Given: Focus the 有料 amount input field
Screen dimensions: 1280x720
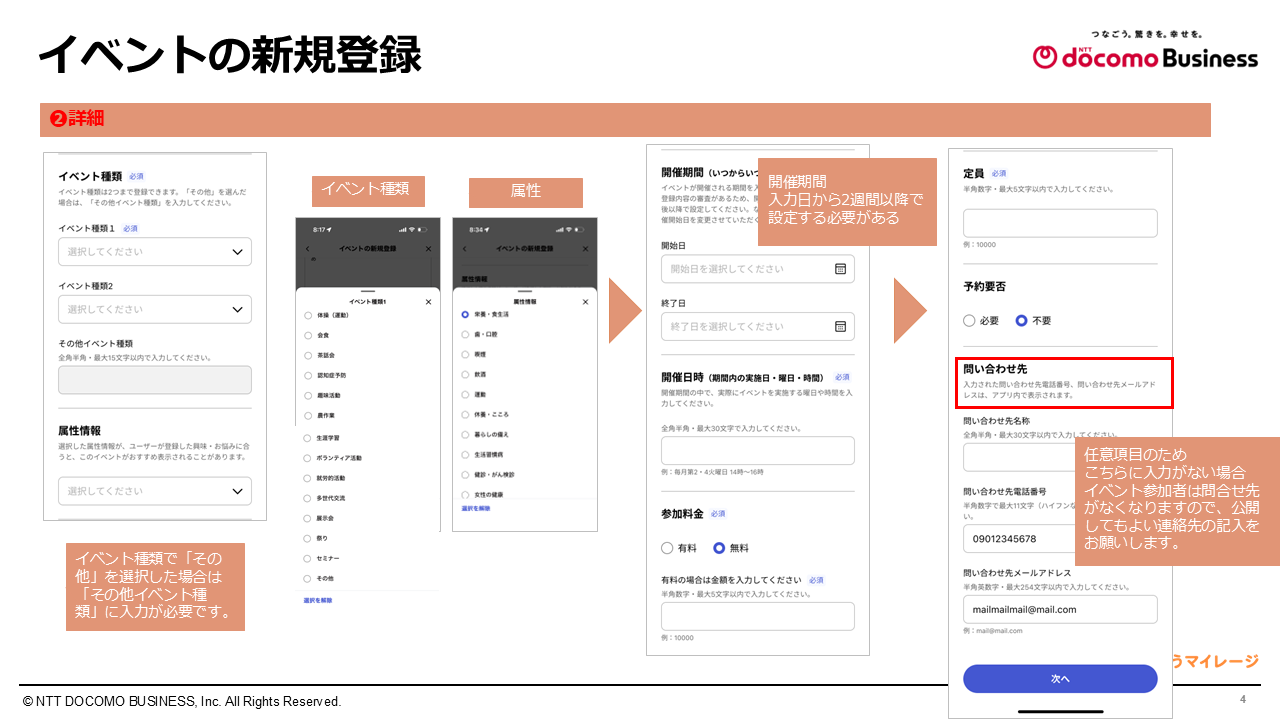Looking at the screenshot, I should click(x=758, y=616).
